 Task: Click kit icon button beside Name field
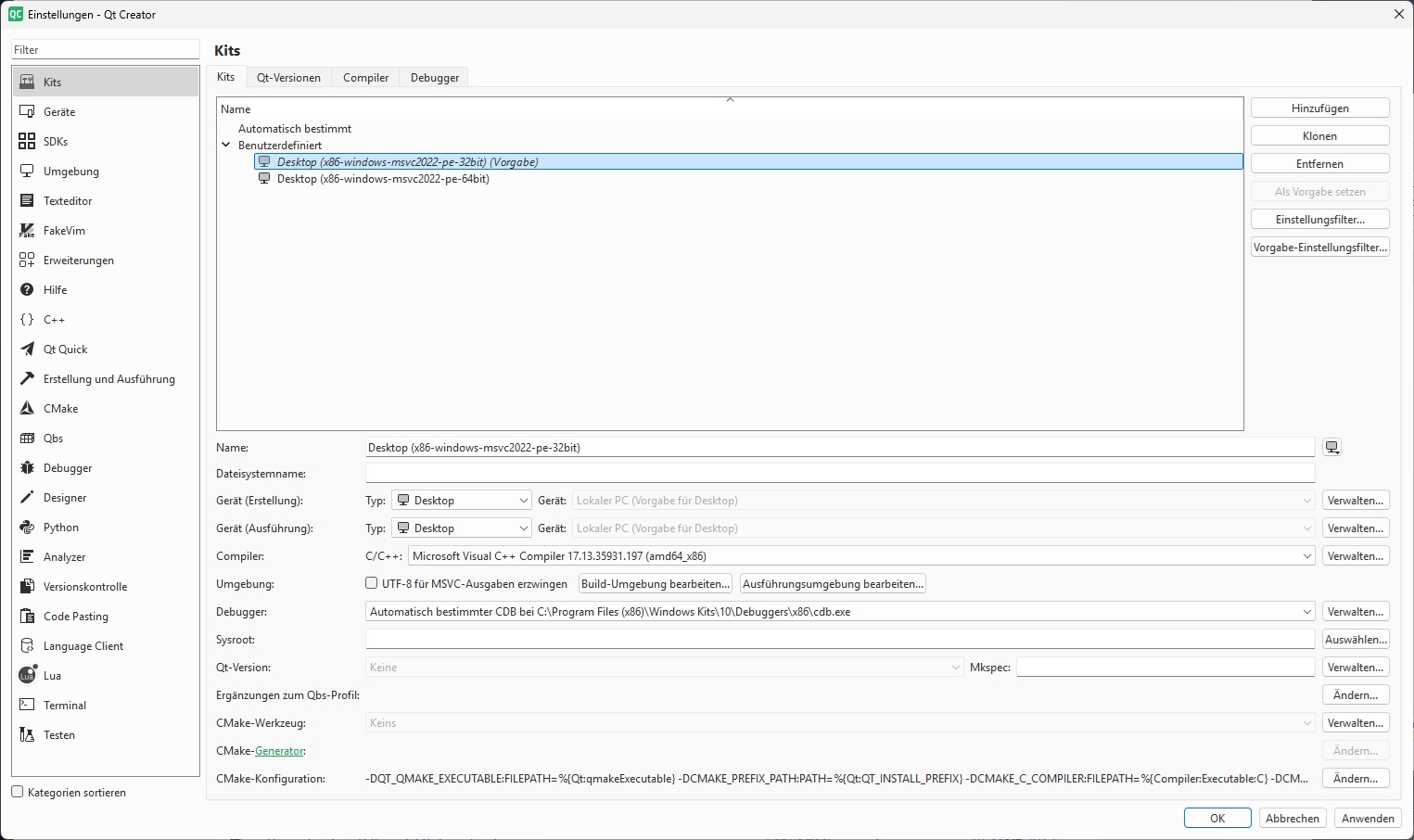coord(1332,447)
